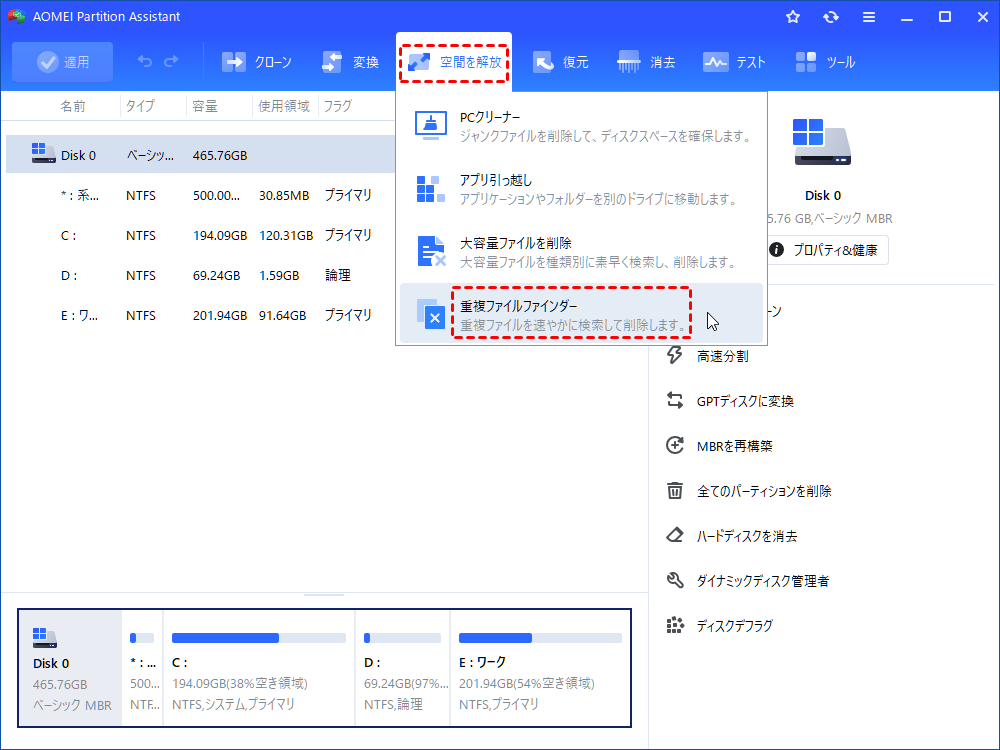Click 全てのパーティションを削除 option
This screenshot has height=750, width=1000.
pos(764,491)
